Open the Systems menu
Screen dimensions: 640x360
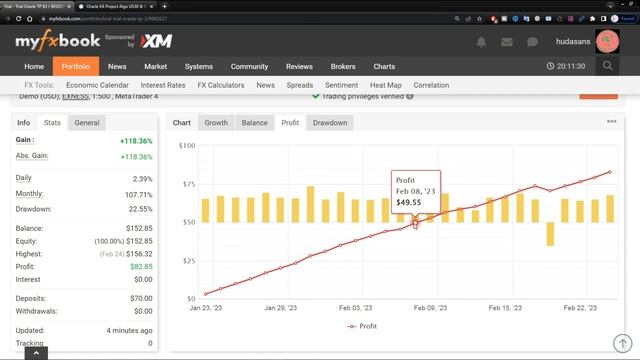(199, 67)
